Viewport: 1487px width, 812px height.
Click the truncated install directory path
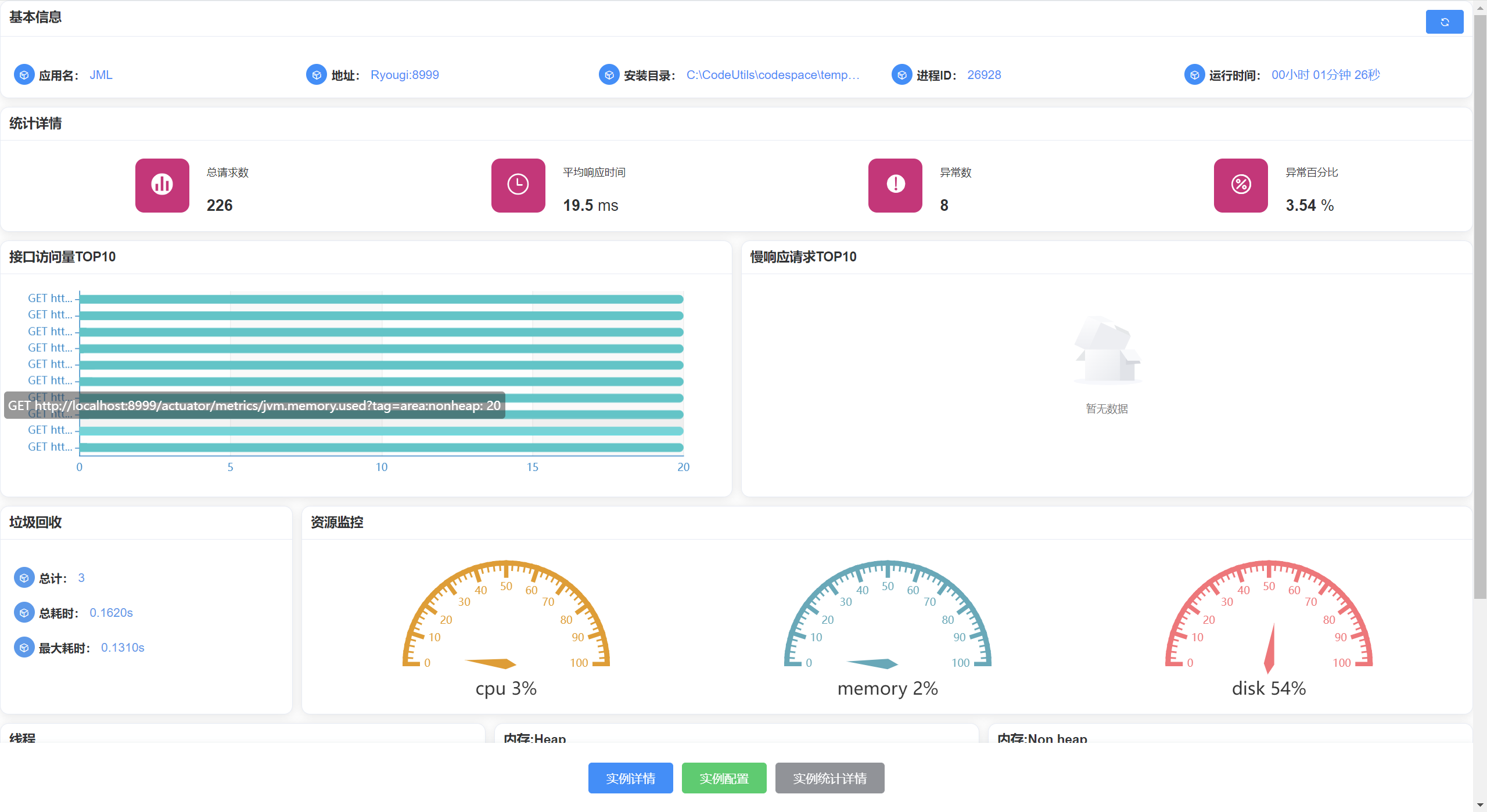point(773,75)
